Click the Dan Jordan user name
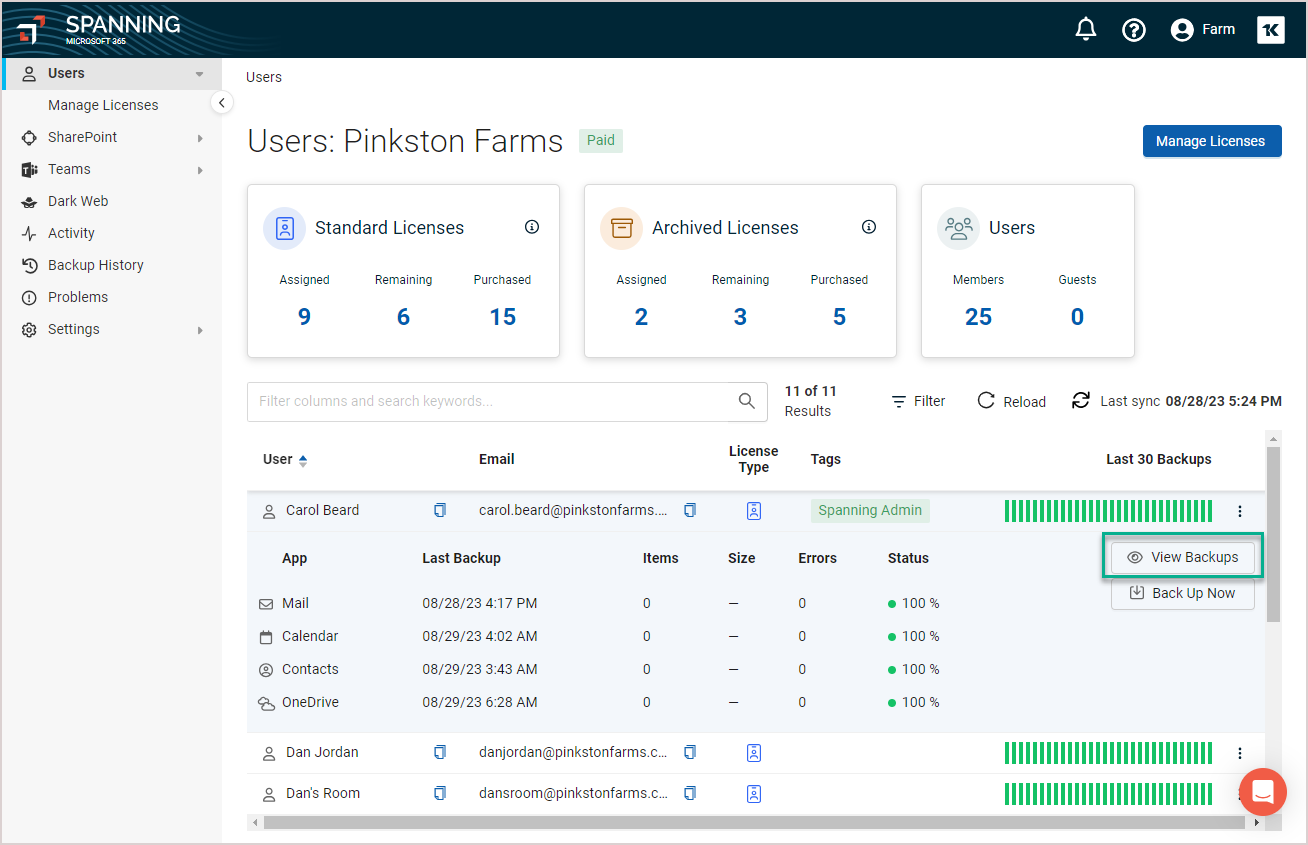The image size is (1308, 845). click(x=322, y=752)
